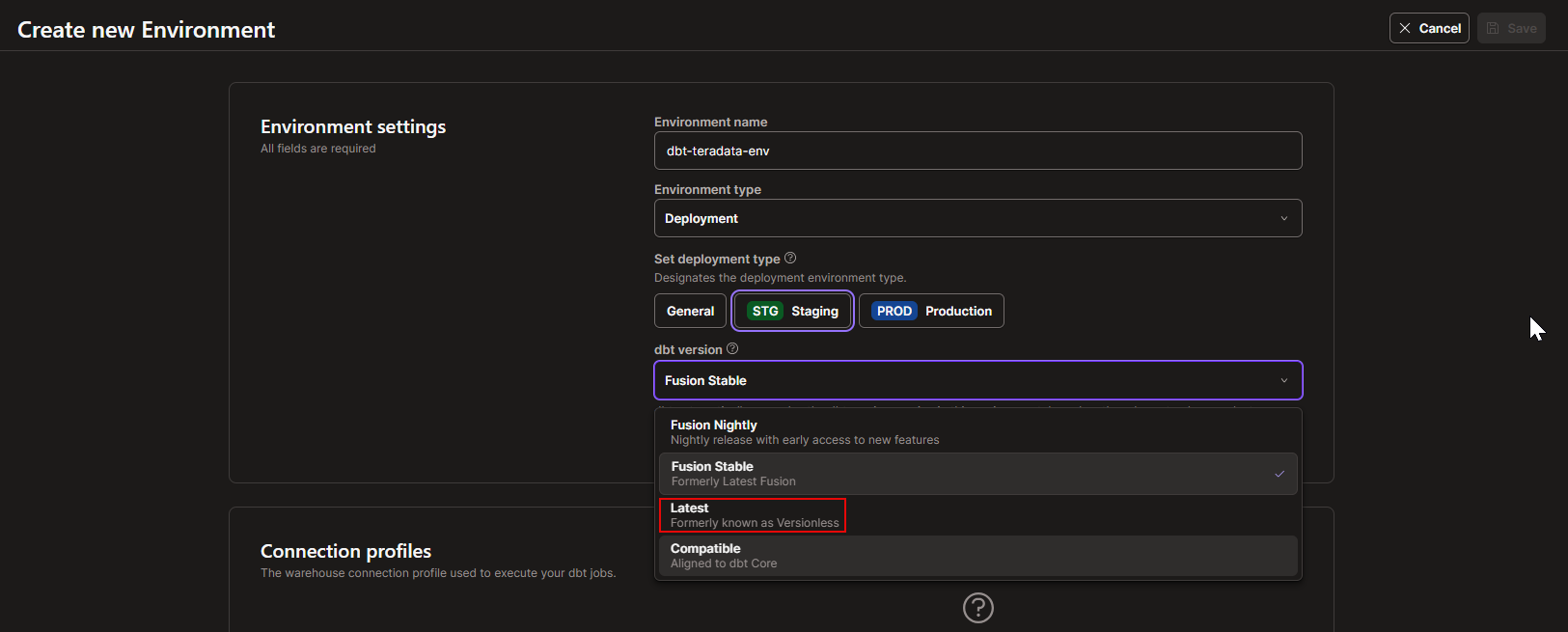Image resolution: width=1568 pixels, height=632 pixels.
Task: Choose Fusion Nightly from the version list
Action: click(x=977, y=432)
